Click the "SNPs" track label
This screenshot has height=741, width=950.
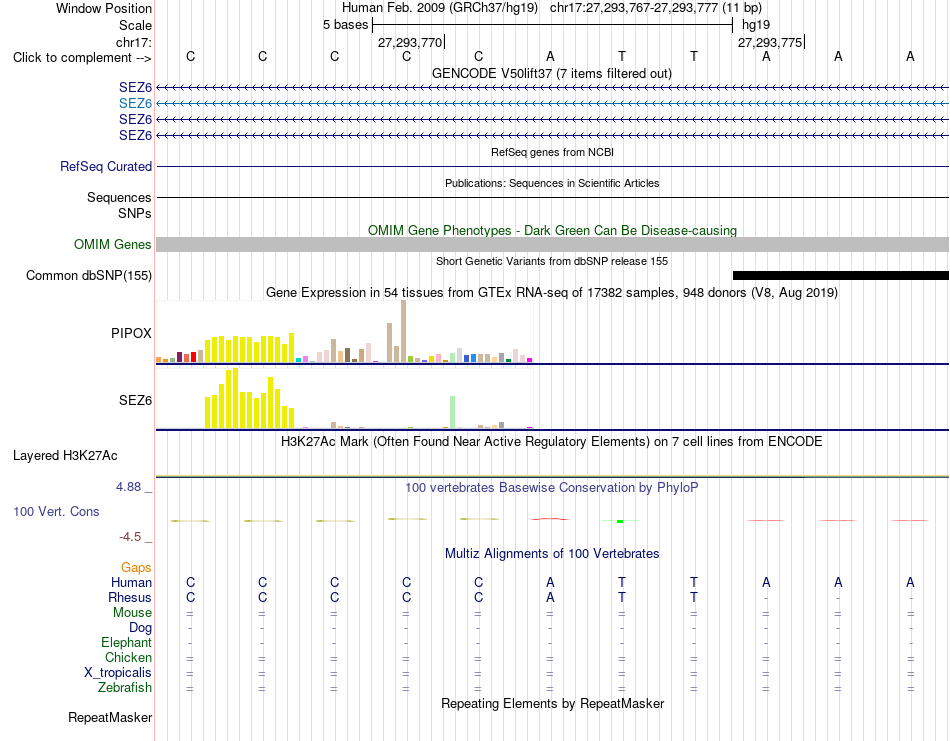coord(135,213)
